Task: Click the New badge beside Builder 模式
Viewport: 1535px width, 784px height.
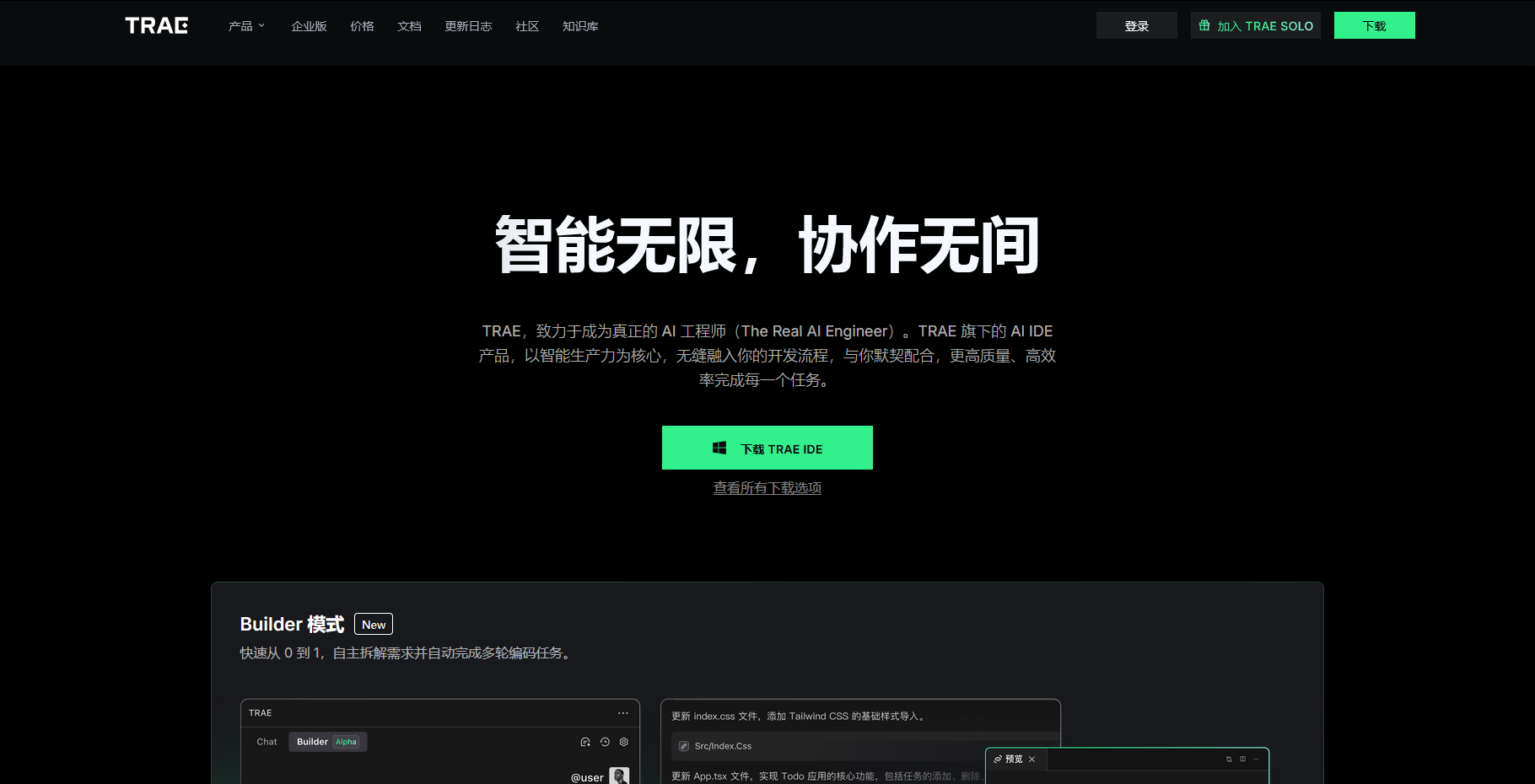Action: (374, 624)
